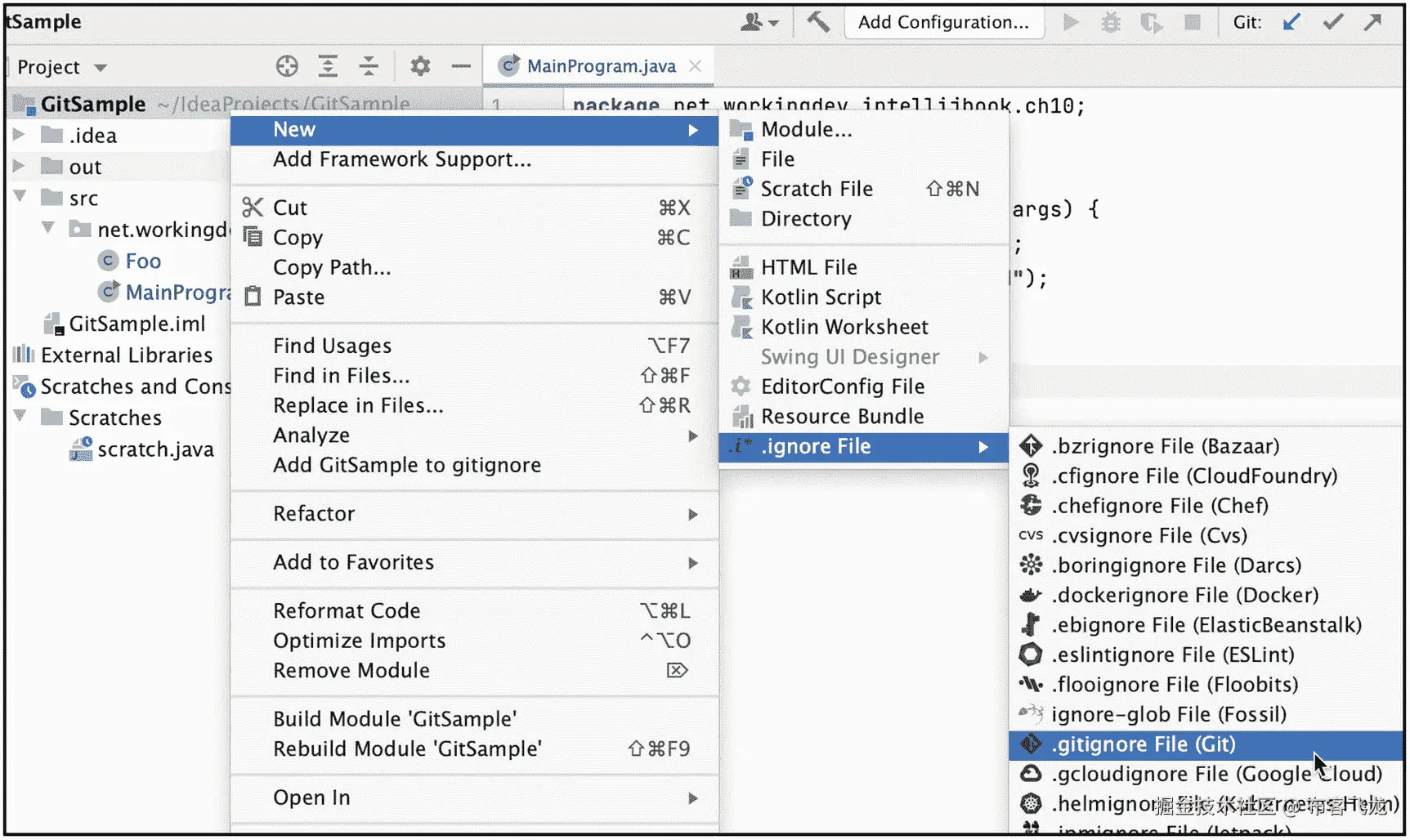1410x840 pixels.
Task: Choose Find Usages menu item
Action: [474, 346]
